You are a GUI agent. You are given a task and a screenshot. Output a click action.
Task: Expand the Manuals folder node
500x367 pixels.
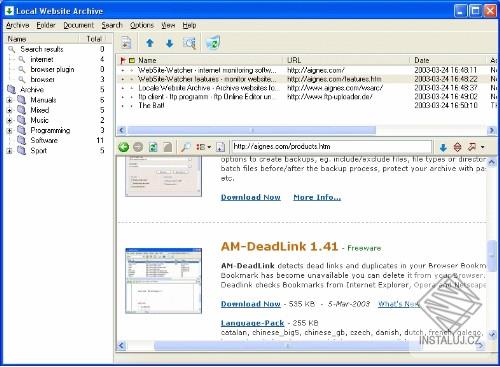[10, 100]
